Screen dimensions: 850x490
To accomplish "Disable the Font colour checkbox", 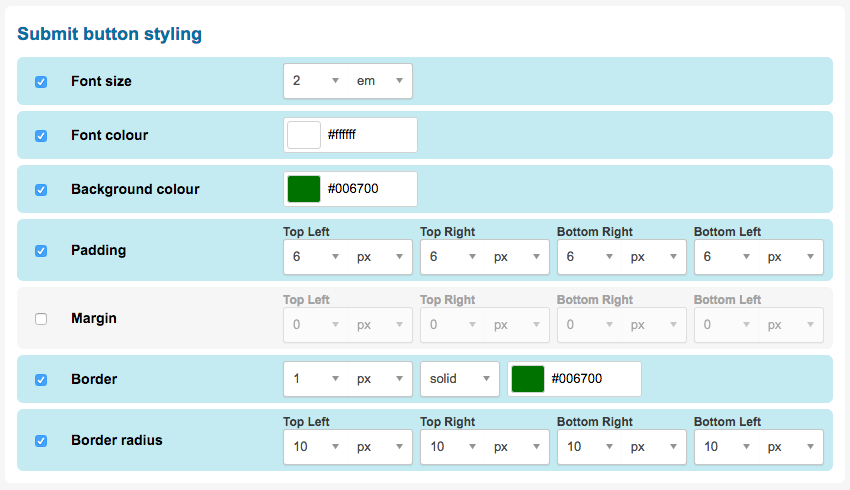I will (x=41, y=136).
